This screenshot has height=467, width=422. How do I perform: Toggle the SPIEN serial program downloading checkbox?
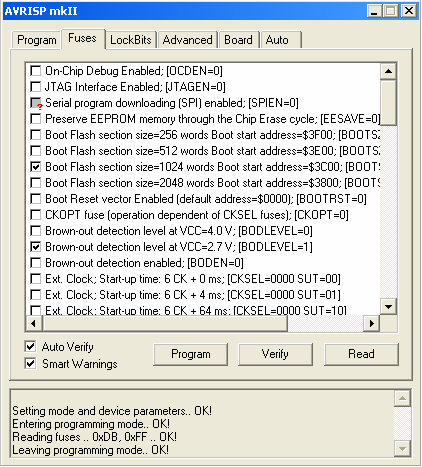point(36,103)
